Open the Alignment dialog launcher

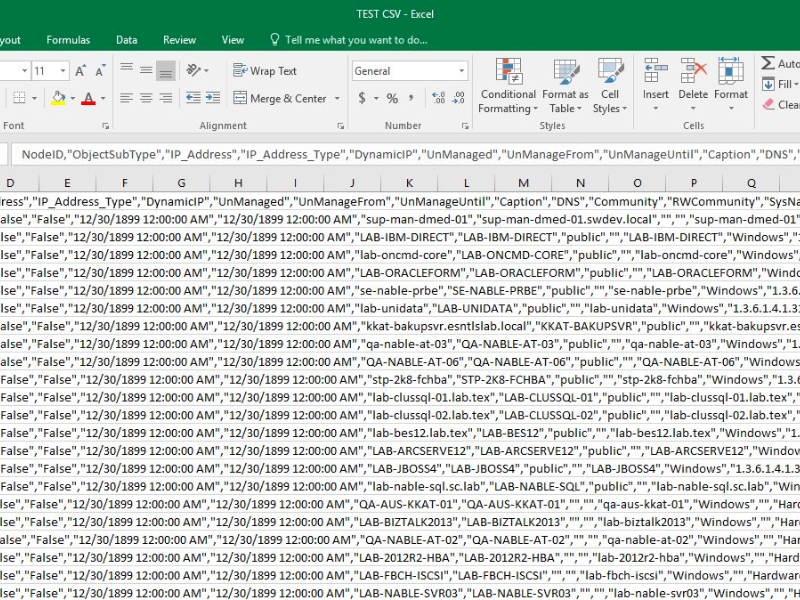pyautogui.click(x=340, y=126)
